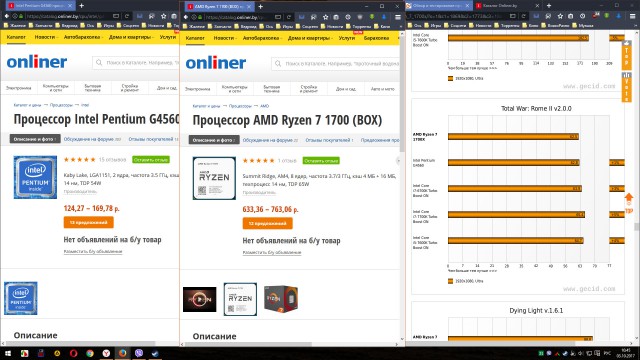This screenshot has height=360, width=640.
Task: Select Описание и фото tab in Ryzen window
Action: [x=214, y=140]
